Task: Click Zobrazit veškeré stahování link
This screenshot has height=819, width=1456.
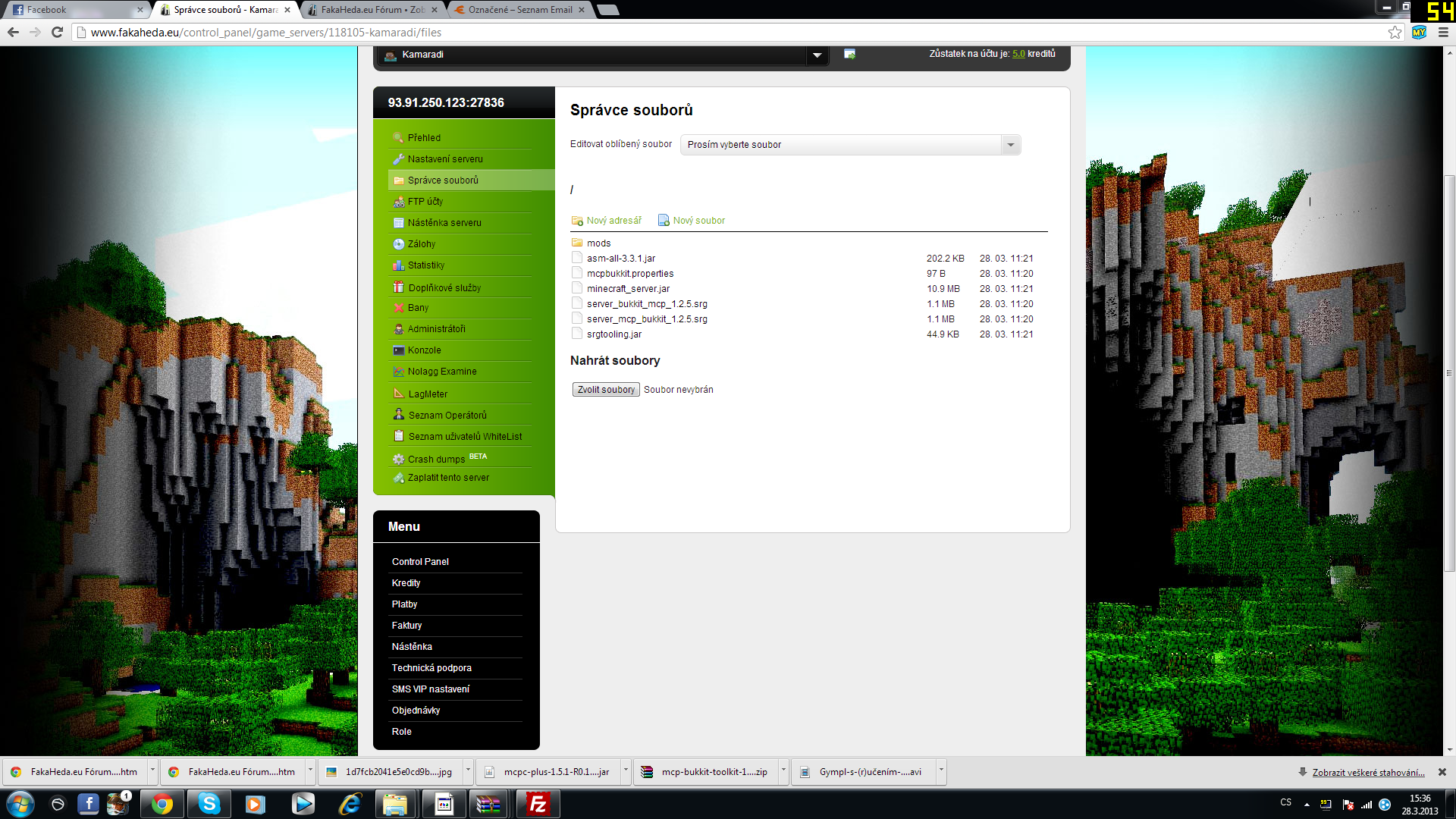Action: 1368,772
